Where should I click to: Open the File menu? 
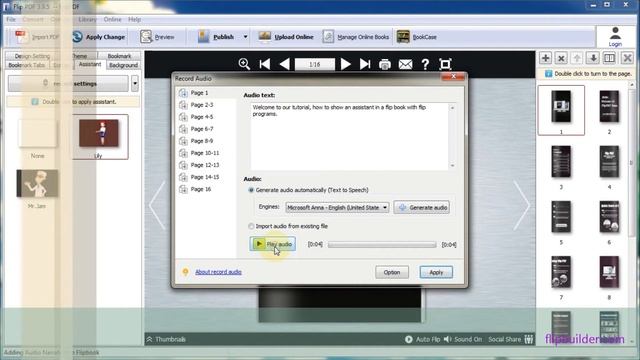(x=11, y=19)
